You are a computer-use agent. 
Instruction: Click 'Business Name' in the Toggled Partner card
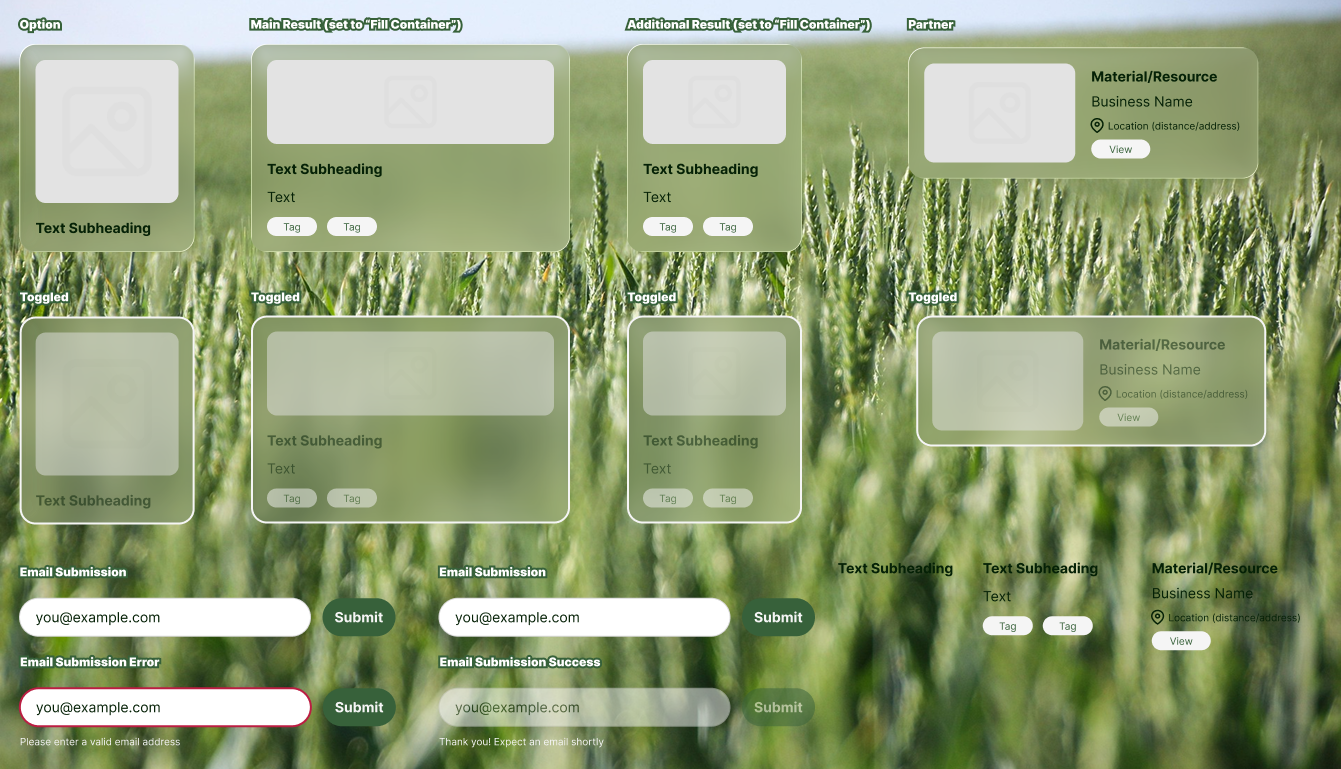click(1150, 369)
